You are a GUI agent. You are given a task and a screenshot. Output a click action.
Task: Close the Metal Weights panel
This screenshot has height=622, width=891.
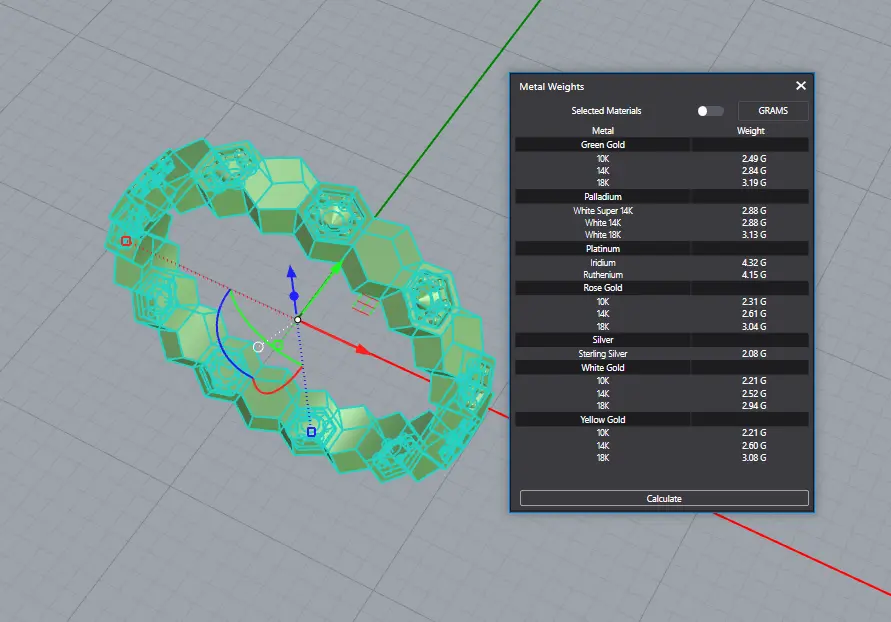click(801, 86)
